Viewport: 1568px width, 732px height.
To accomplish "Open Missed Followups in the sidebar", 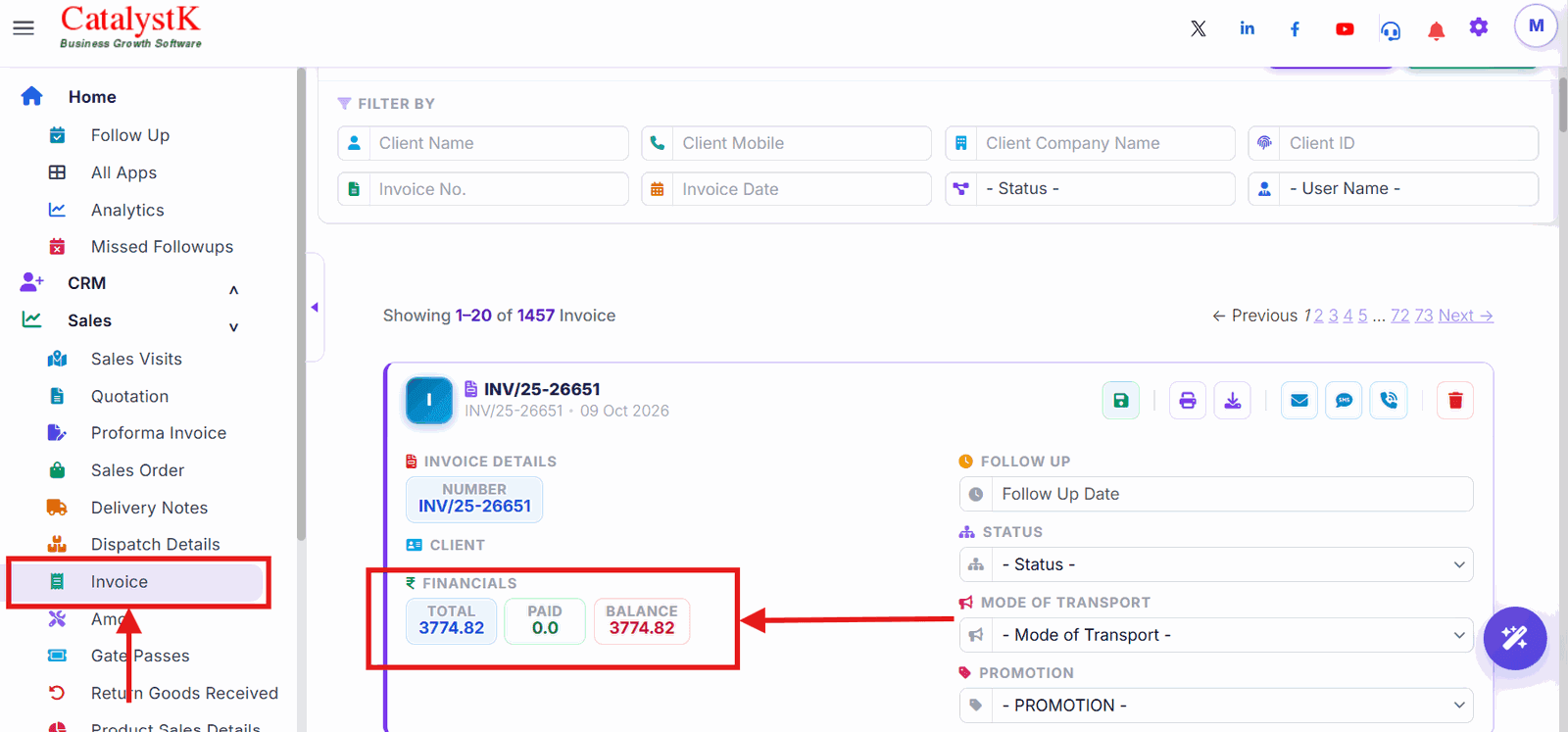I will coord(162,247).
